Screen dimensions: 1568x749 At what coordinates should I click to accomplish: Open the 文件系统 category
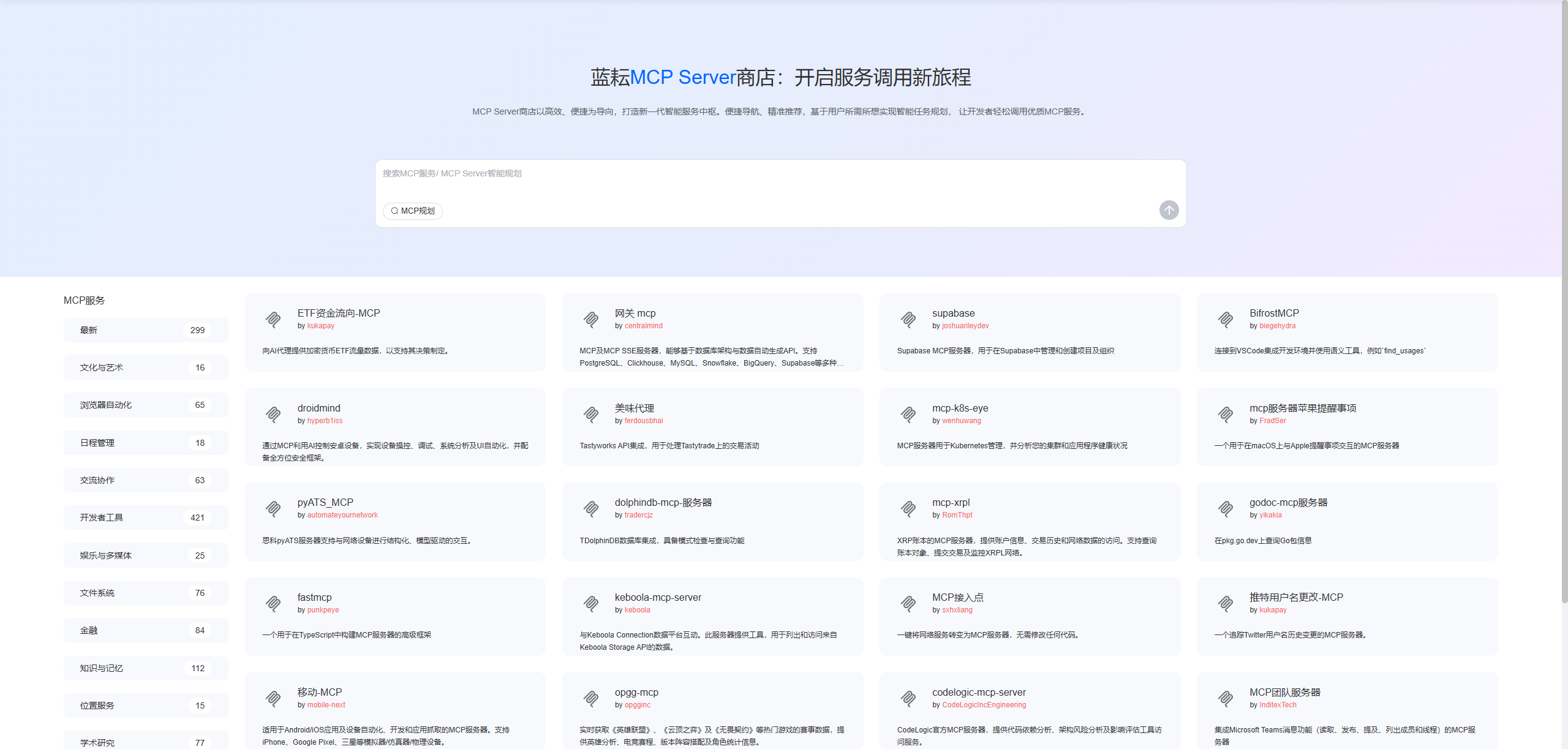[145, 592]
